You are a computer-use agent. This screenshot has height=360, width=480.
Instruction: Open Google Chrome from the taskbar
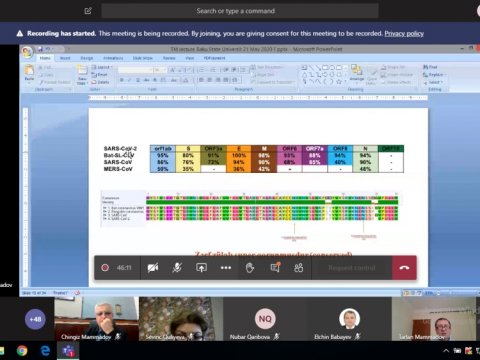tap(22, 351)
